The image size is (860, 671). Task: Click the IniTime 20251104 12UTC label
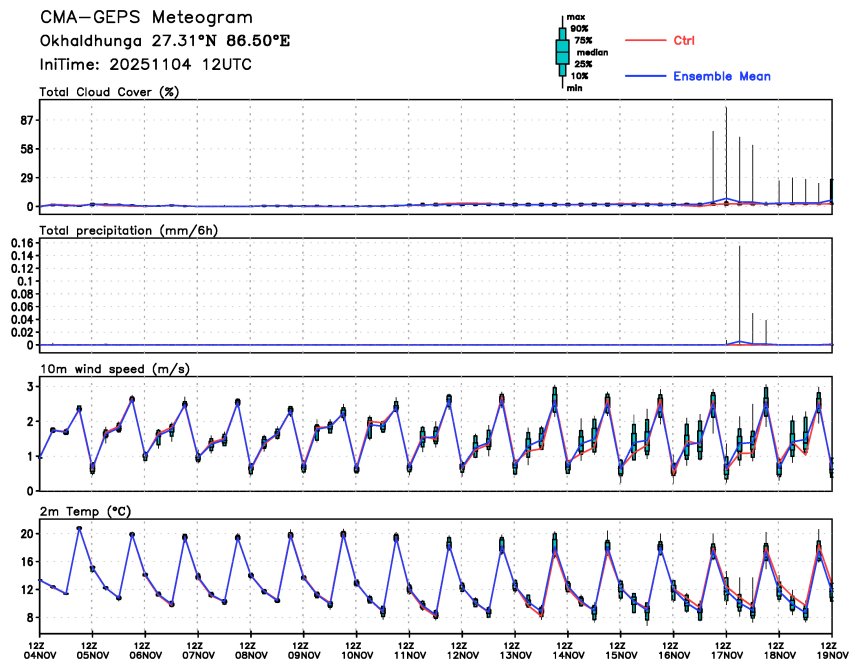point(145,65)
